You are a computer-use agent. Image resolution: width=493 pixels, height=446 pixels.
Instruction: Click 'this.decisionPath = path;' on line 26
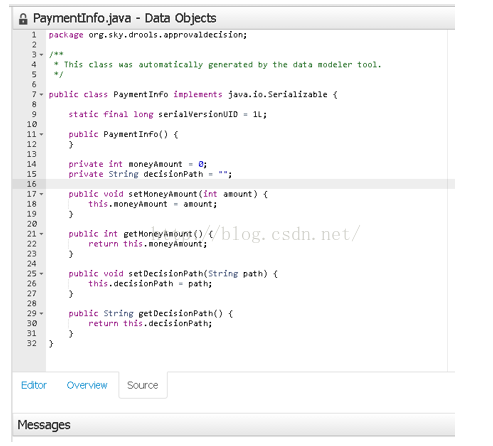point(150,284)
